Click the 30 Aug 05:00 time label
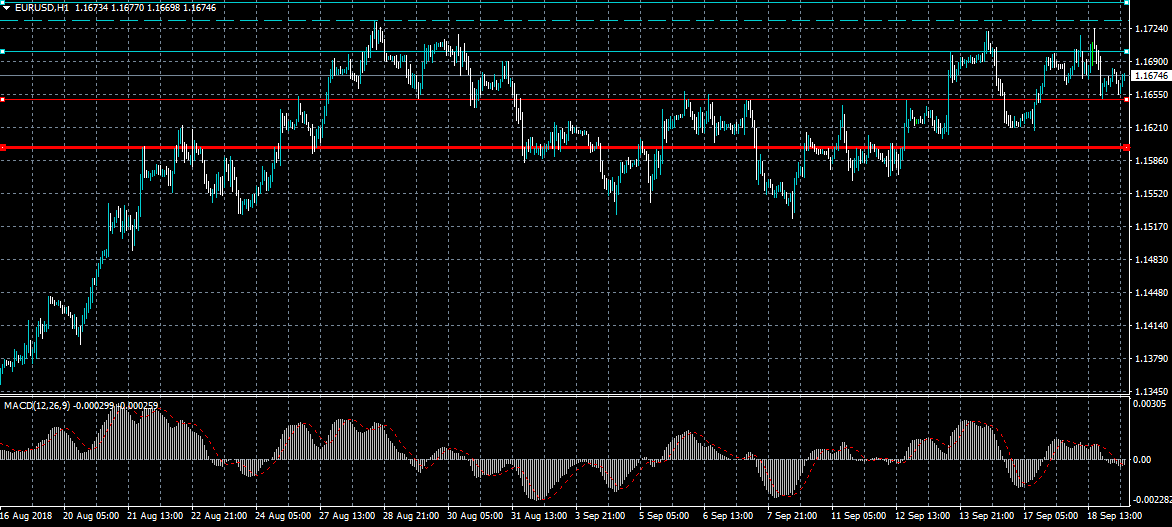This screenshot has width=1172, height=527. tap(475, 517)
